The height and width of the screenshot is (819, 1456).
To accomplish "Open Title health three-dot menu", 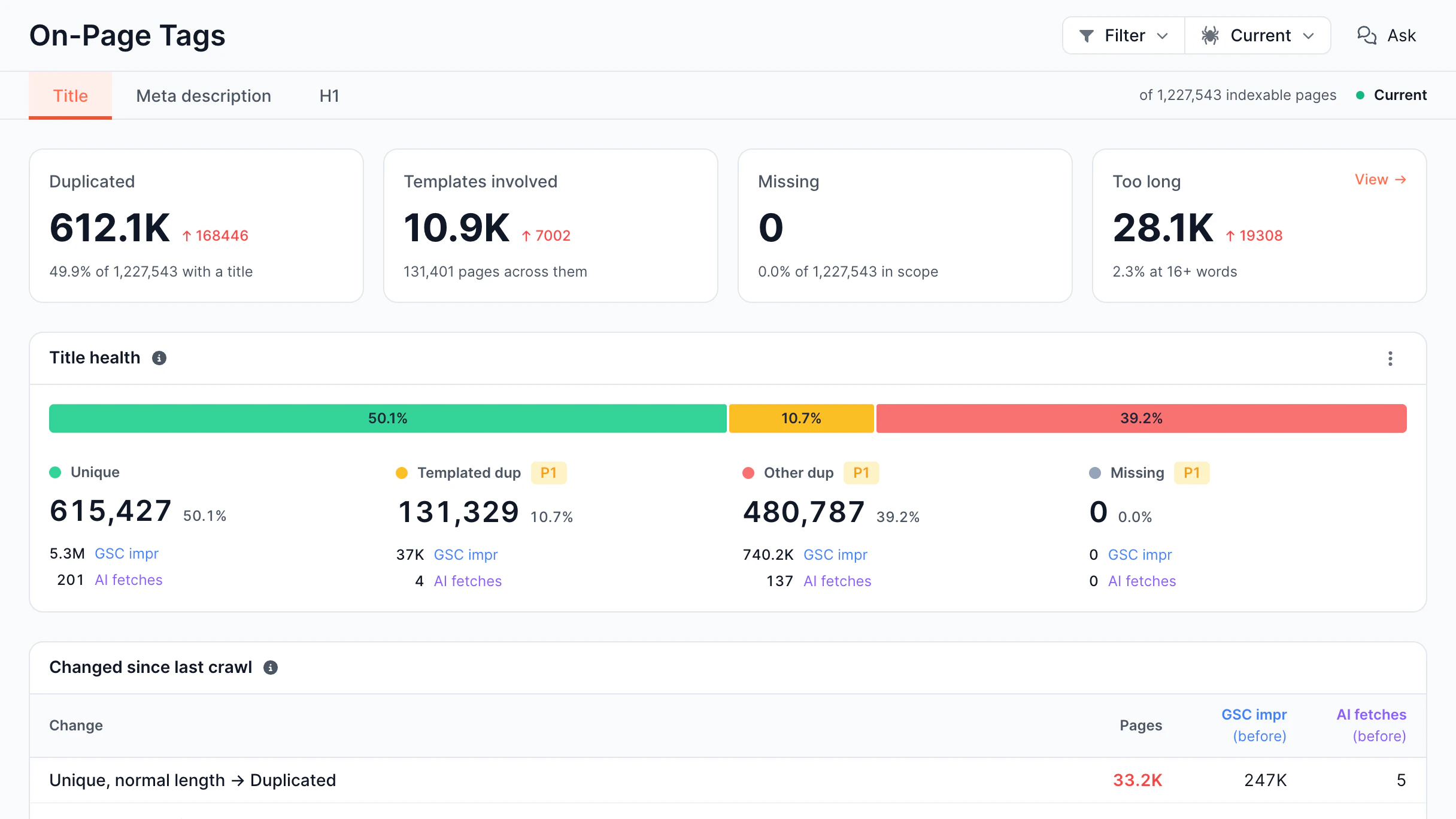I will 1390,359.
